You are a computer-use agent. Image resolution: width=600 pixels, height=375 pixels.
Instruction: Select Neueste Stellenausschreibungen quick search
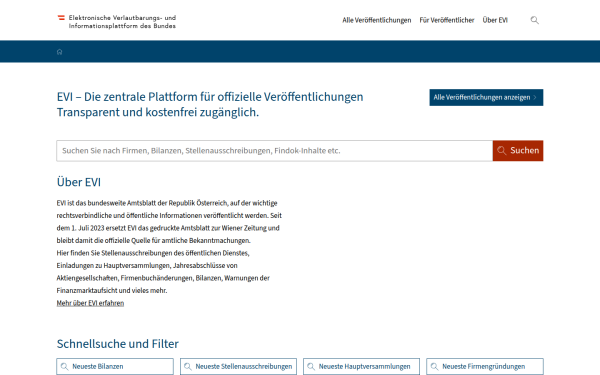click(x=238, y=367)
